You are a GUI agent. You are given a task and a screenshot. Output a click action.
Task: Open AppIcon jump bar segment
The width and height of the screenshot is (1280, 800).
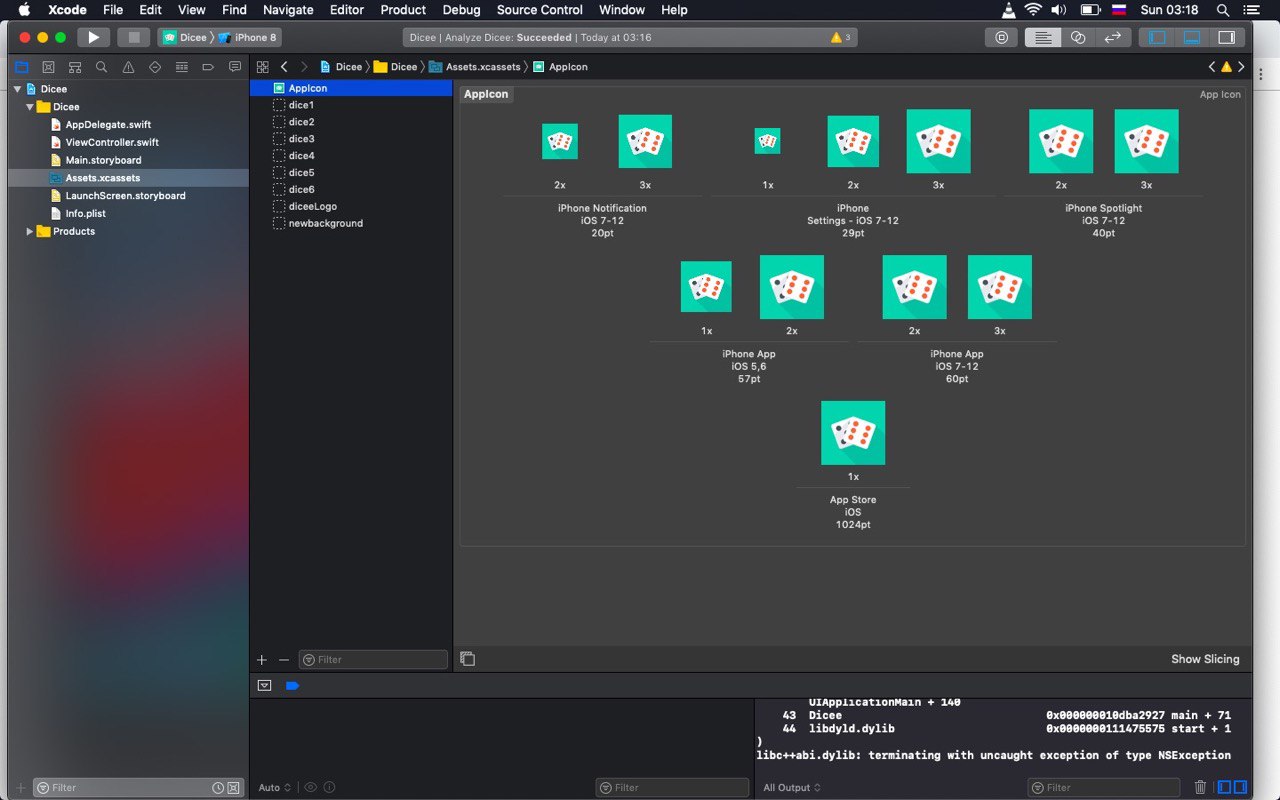tap(561, 67)
